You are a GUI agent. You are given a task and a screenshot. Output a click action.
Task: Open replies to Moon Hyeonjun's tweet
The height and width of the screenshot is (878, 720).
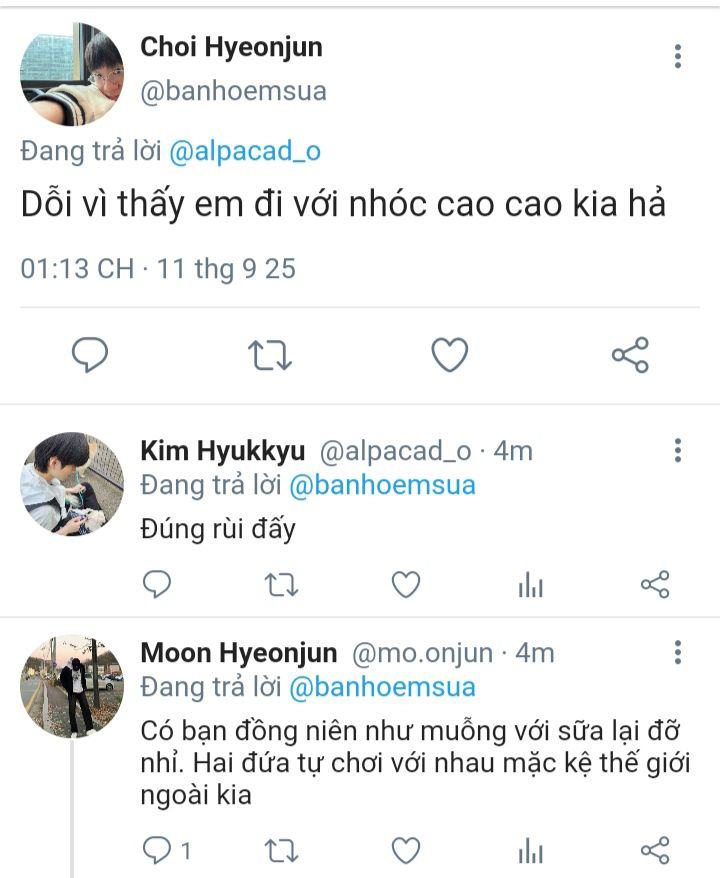click(159, 851)
